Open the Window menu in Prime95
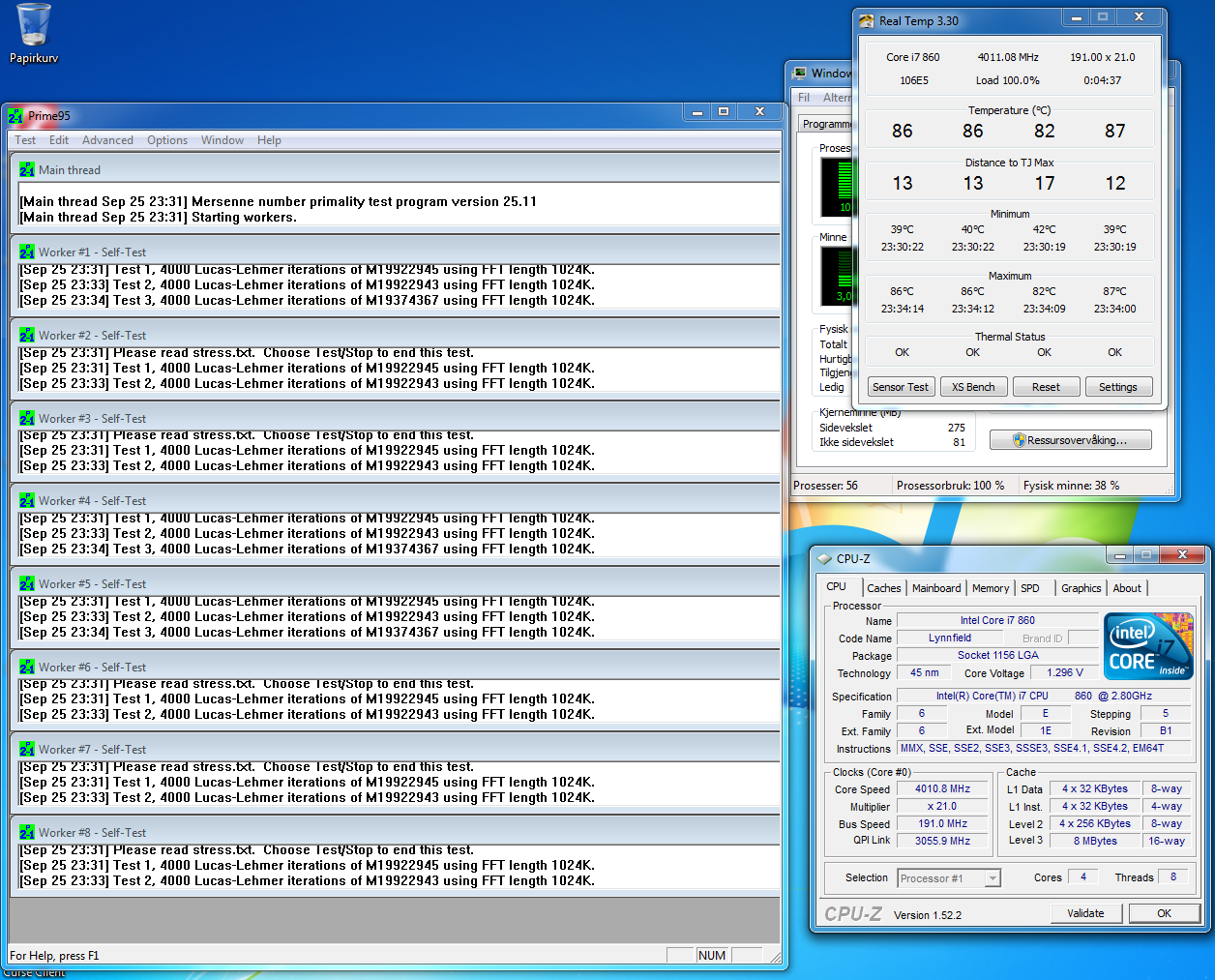Image resolution: width=1215 pixels, height=980 pixels. tap(222, 140)
